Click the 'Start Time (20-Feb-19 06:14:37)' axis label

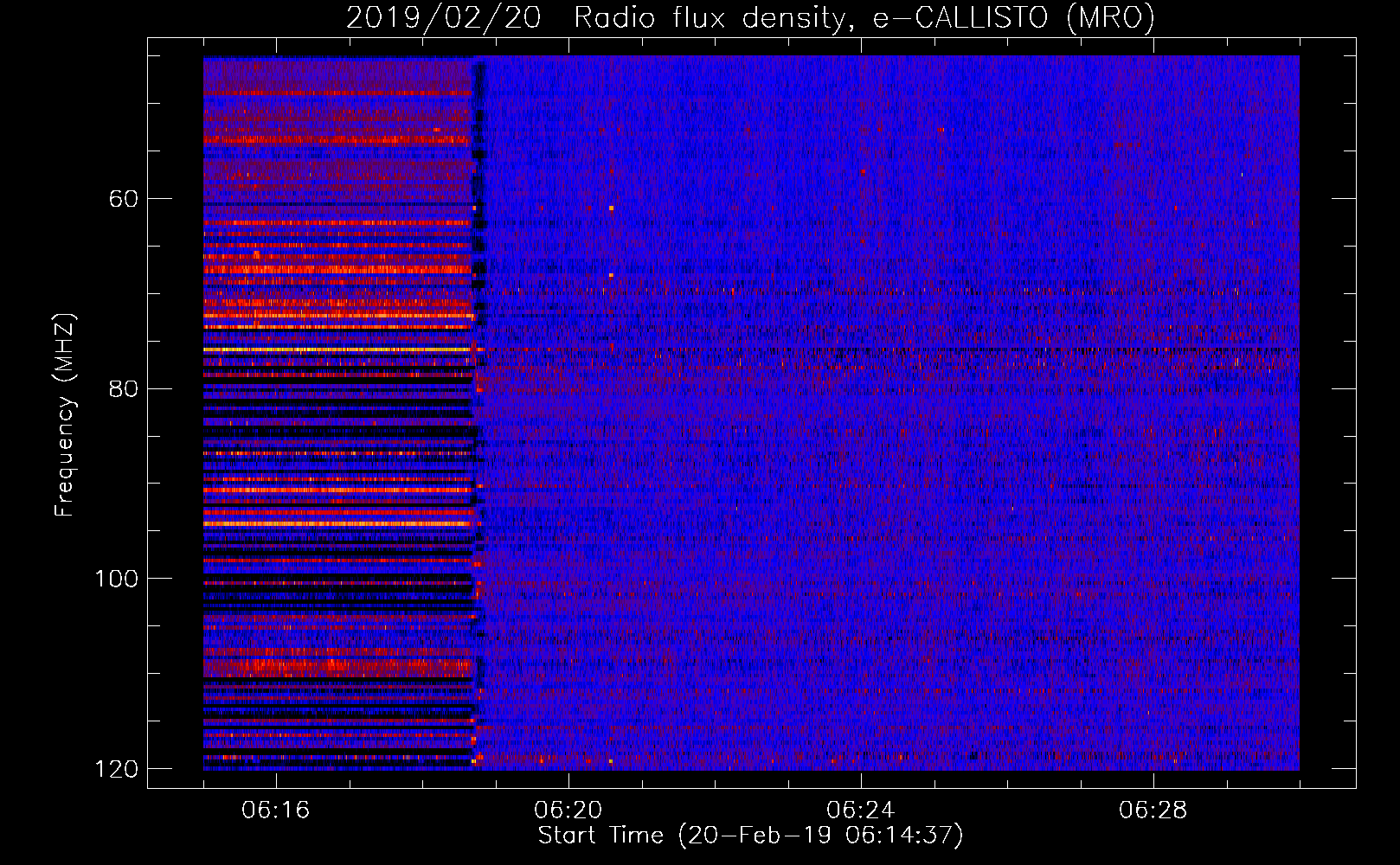750,836
